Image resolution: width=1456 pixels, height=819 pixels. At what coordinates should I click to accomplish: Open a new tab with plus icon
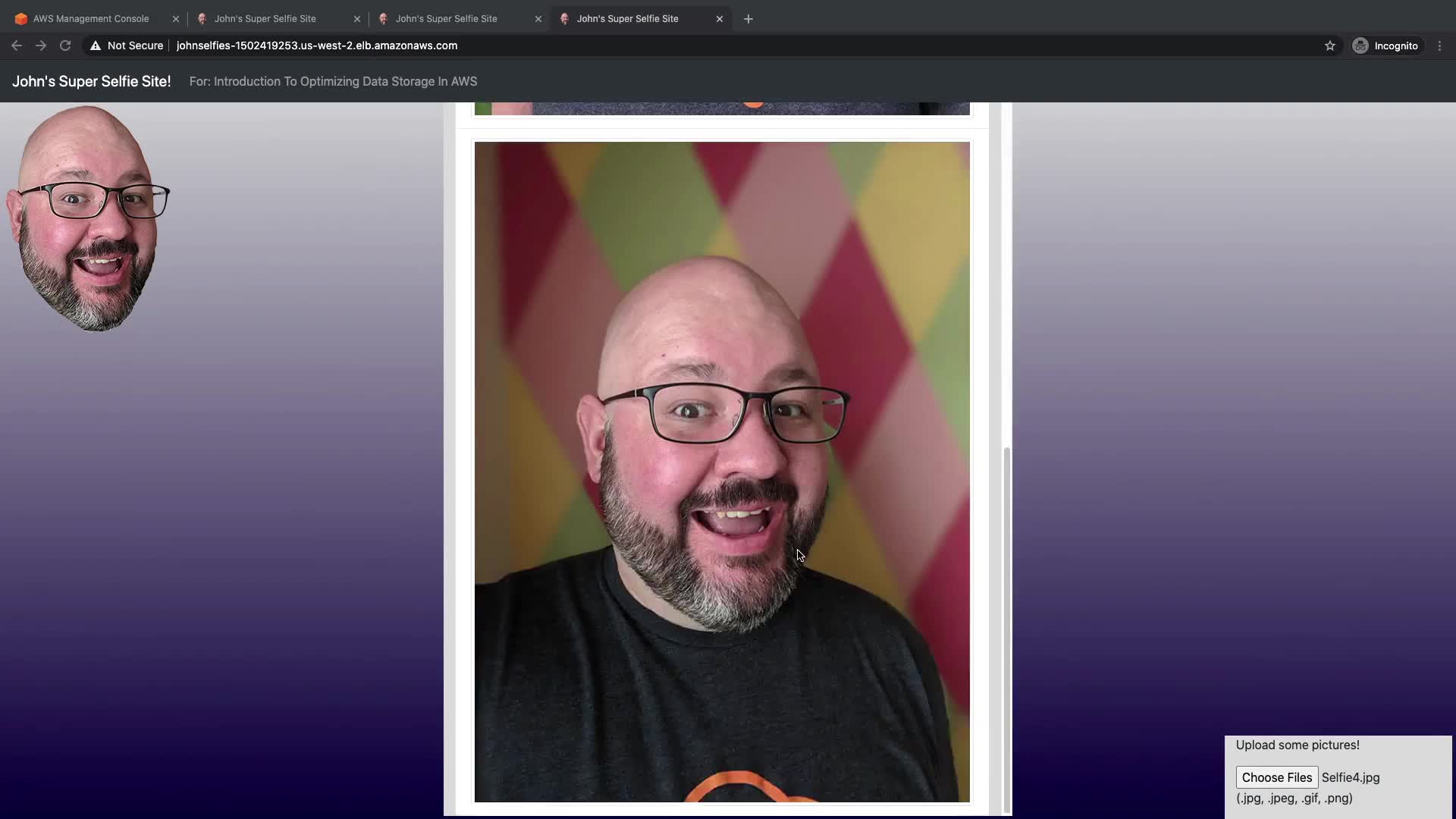(748, 19)
